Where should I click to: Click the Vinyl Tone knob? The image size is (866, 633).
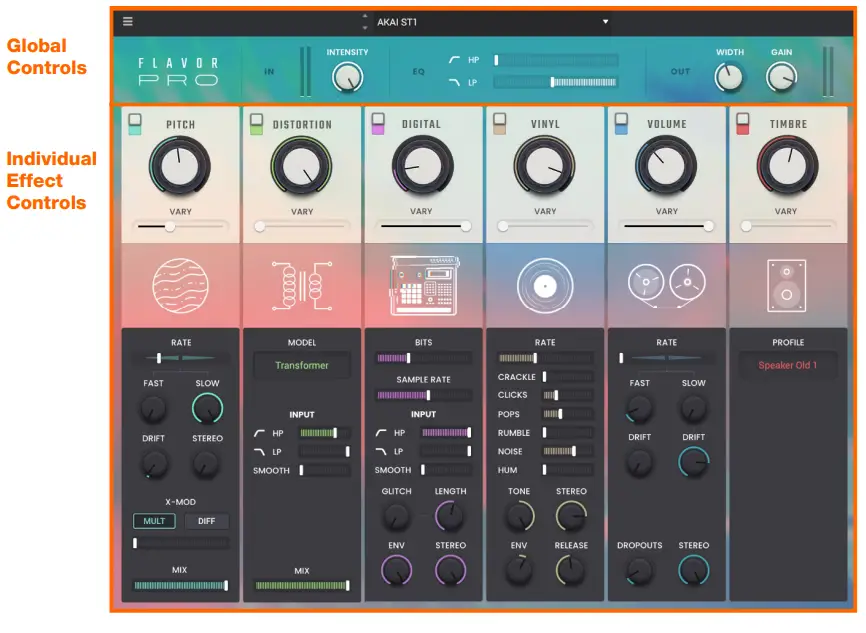point(519,516)
